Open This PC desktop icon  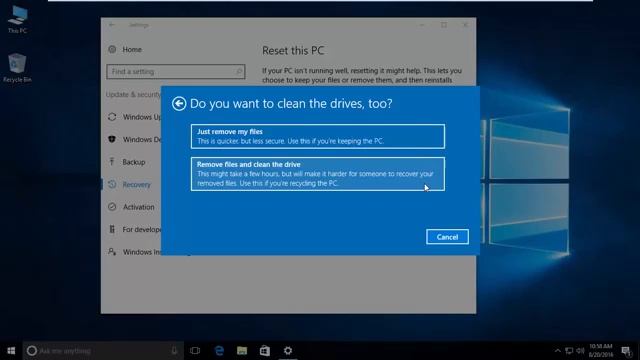coord(18,20)
